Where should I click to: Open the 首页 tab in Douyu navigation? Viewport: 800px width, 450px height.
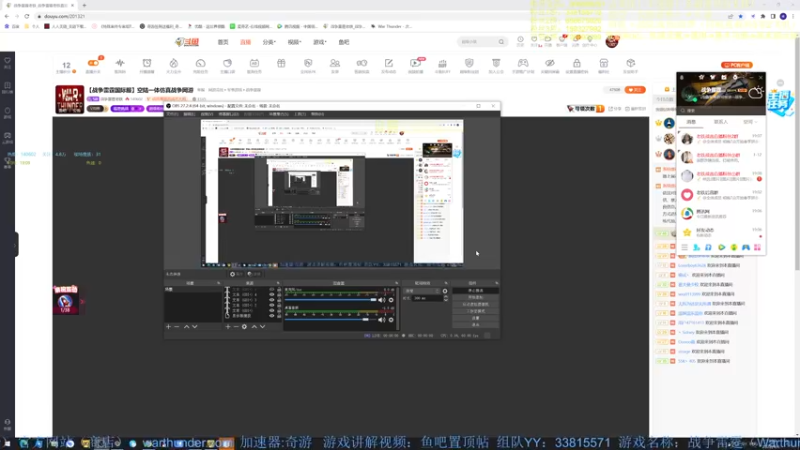[x=223, y=42]
